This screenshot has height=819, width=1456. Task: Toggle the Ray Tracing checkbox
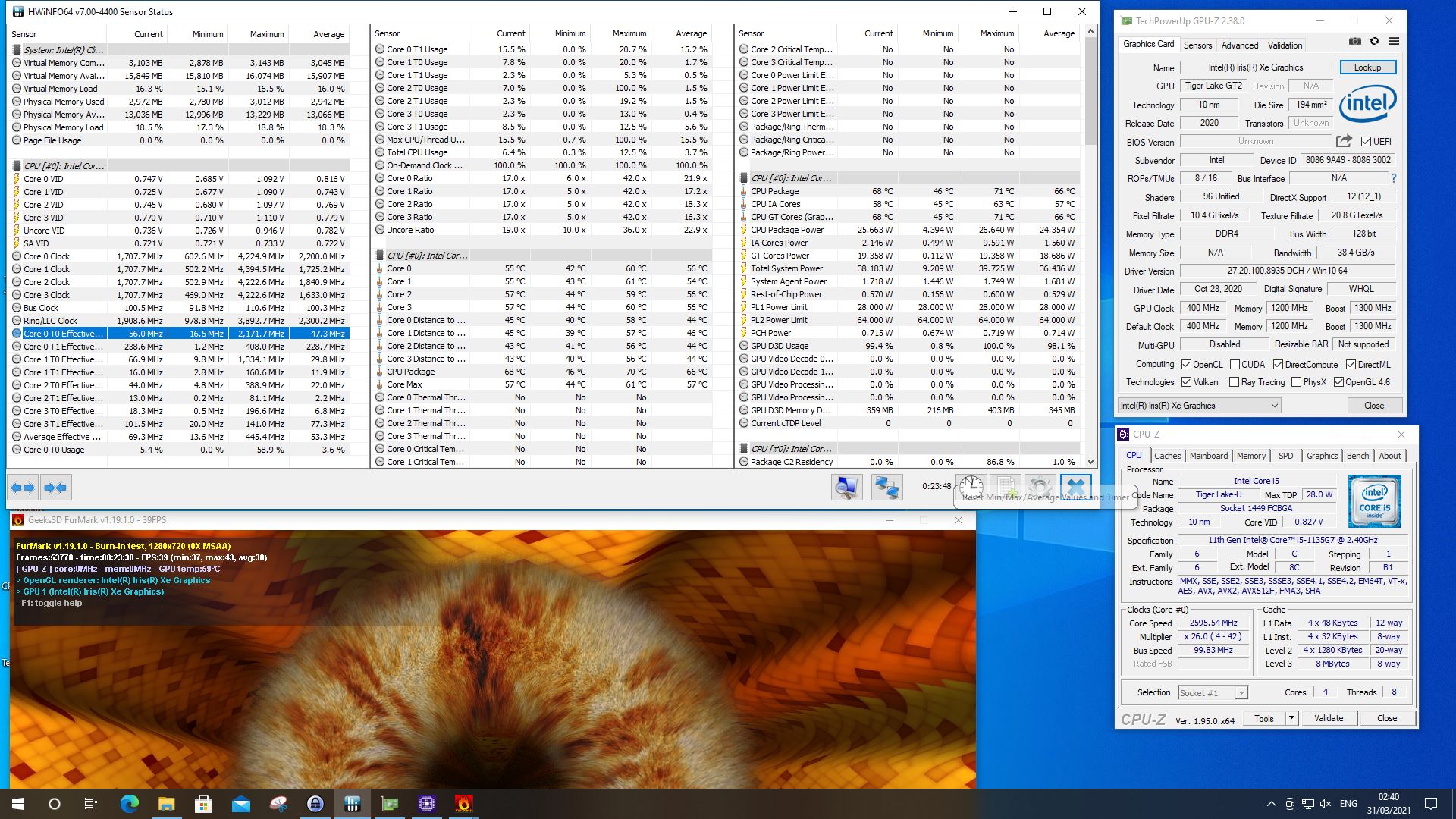1234,382
